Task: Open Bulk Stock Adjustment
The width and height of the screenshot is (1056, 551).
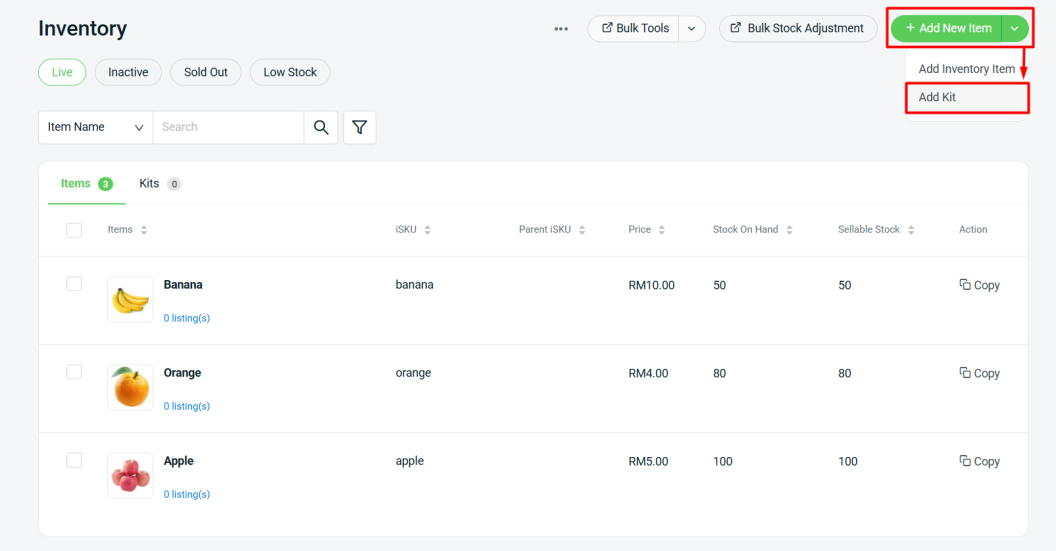Action: pos(798,28)
